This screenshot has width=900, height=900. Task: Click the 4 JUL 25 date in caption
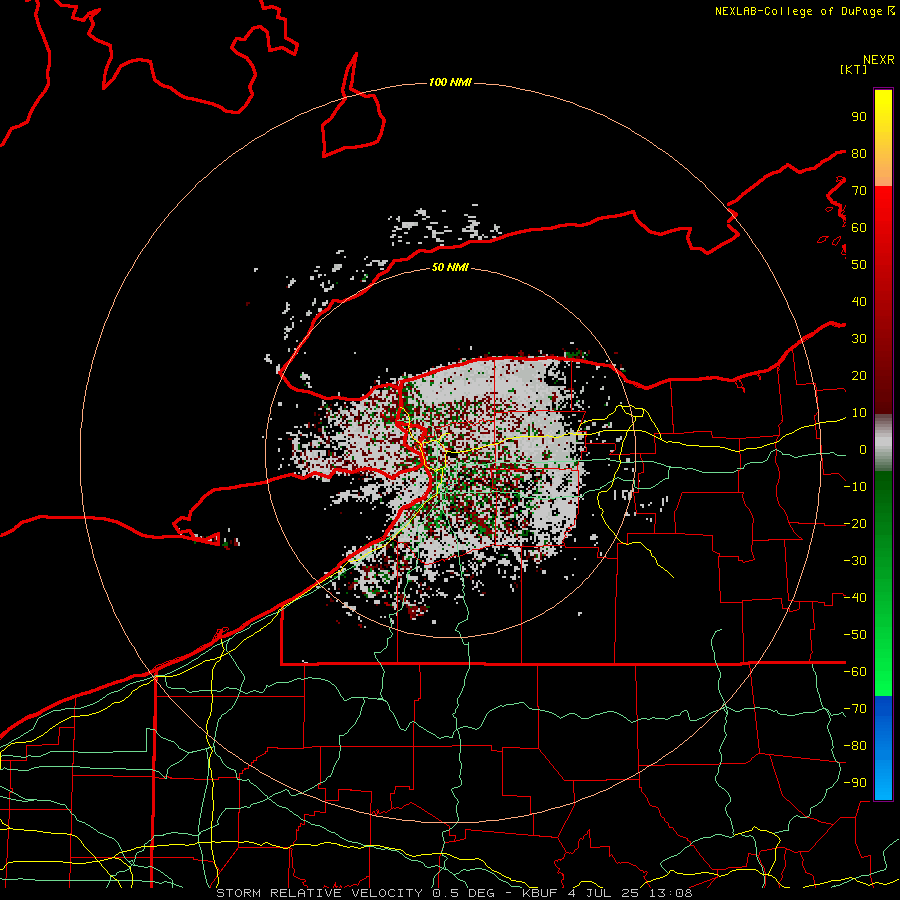point(604,893)
